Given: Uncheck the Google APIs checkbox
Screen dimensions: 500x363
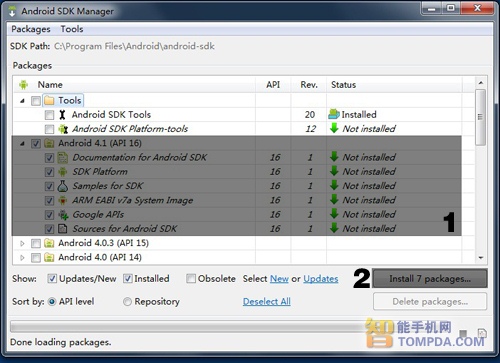Looking at the screenshot, I should tap(49, 215).
